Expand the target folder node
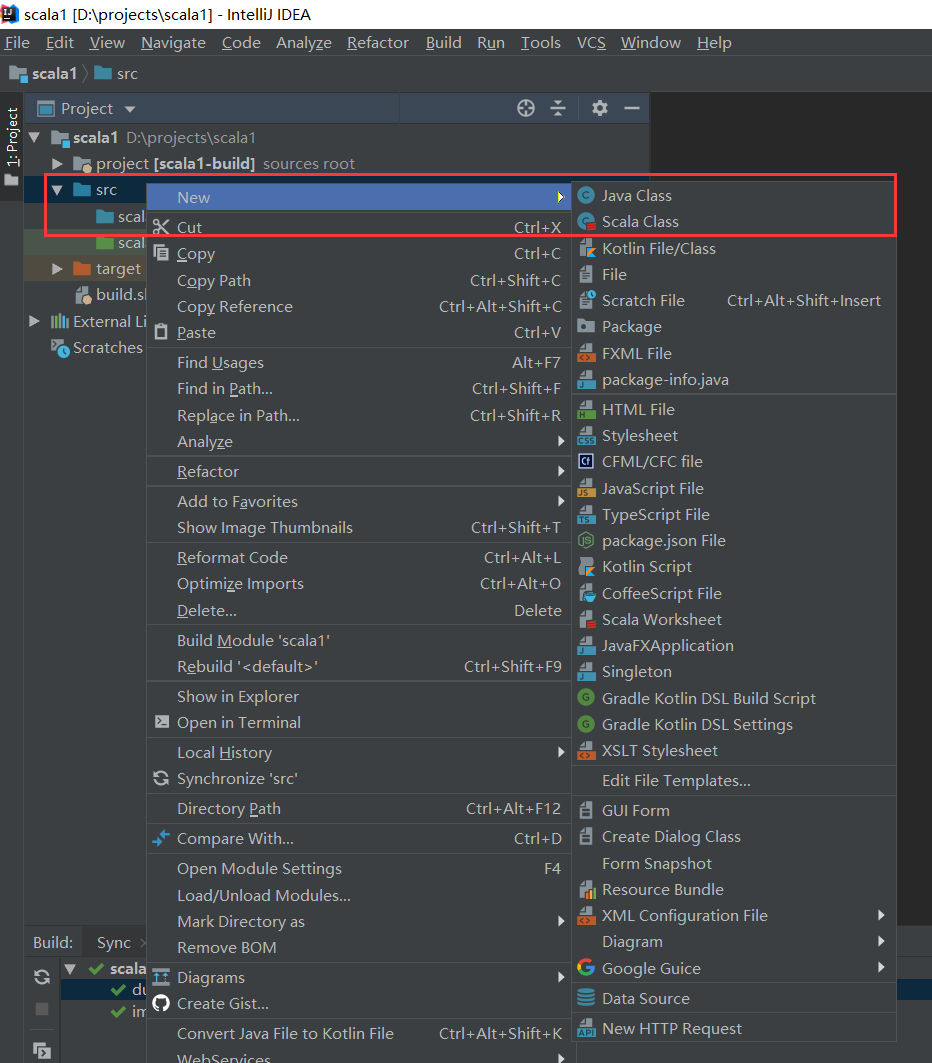The image size is (932, 1063). [x=58, y=269]
